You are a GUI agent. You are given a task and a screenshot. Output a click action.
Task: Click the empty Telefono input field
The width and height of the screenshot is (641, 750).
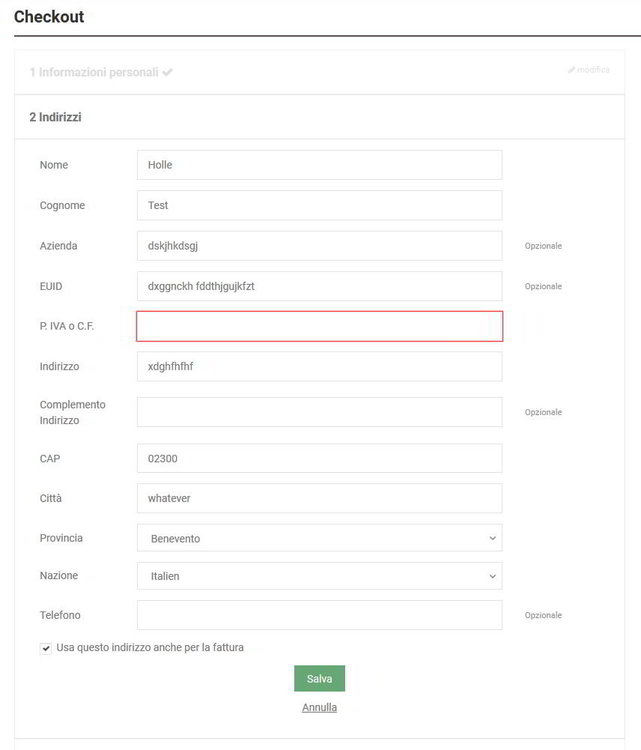[319, 615]
